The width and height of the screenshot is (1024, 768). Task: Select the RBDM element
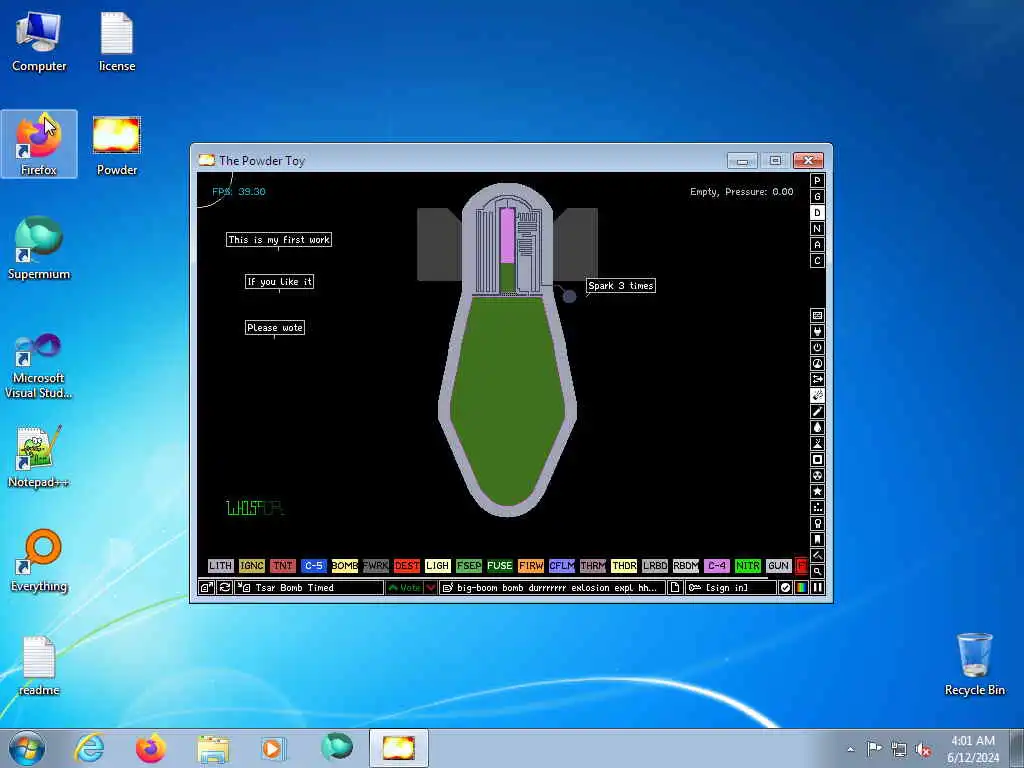coord(686,566)
